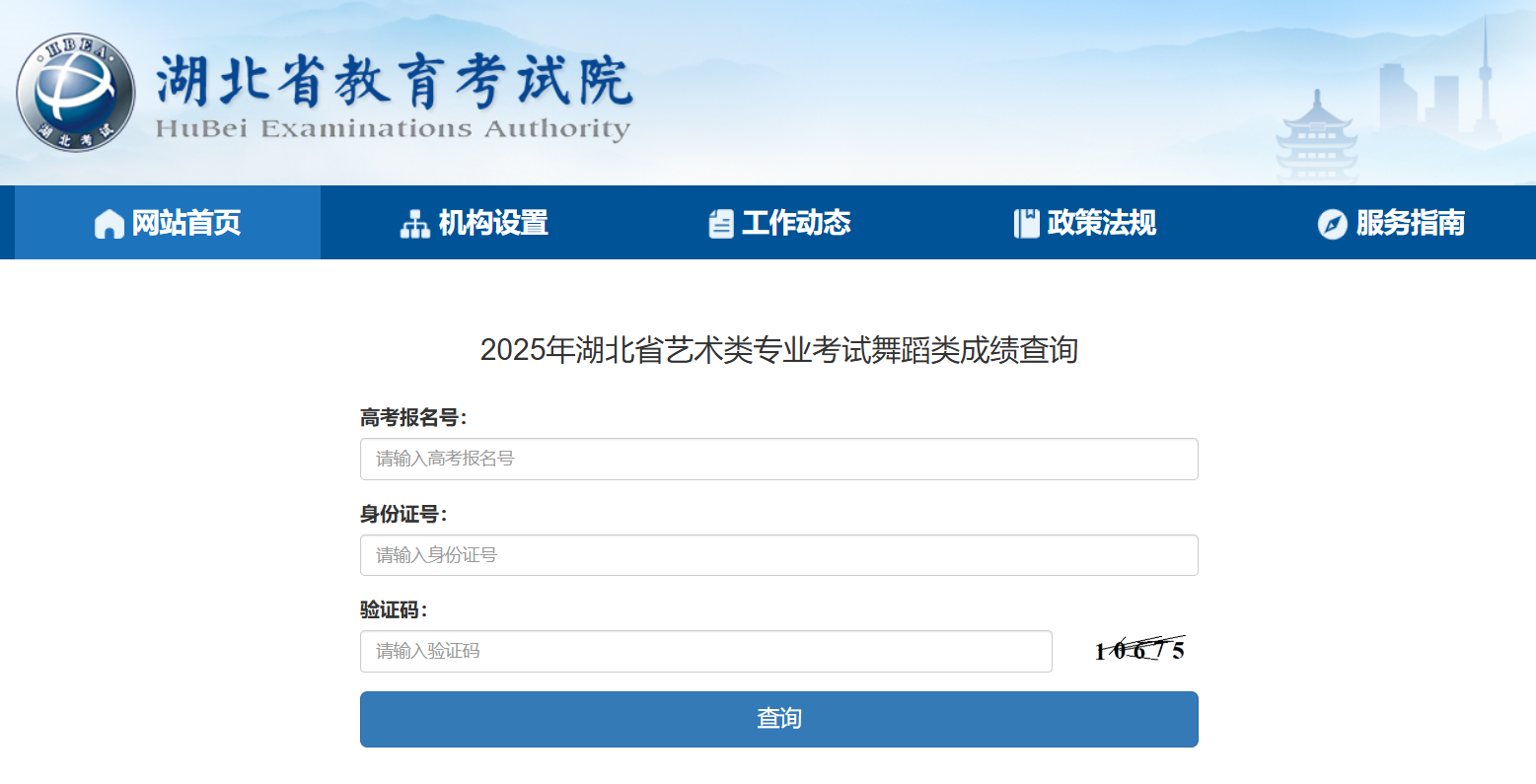Open the 机构设置 menu text
Screen dimensions: 1536x784
493,223
